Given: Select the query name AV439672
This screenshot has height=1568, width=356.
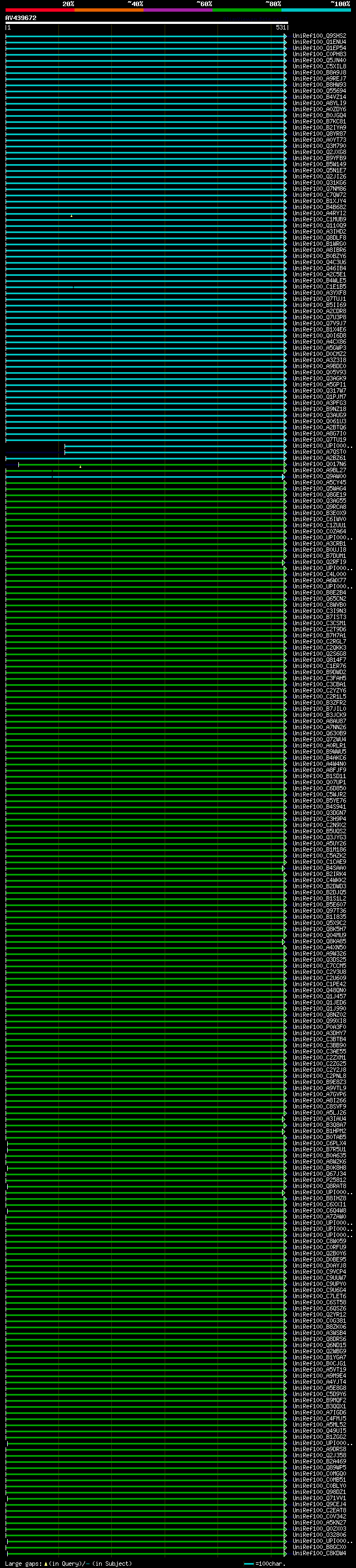Looking at the screenshot, I should tap(21, 18).
